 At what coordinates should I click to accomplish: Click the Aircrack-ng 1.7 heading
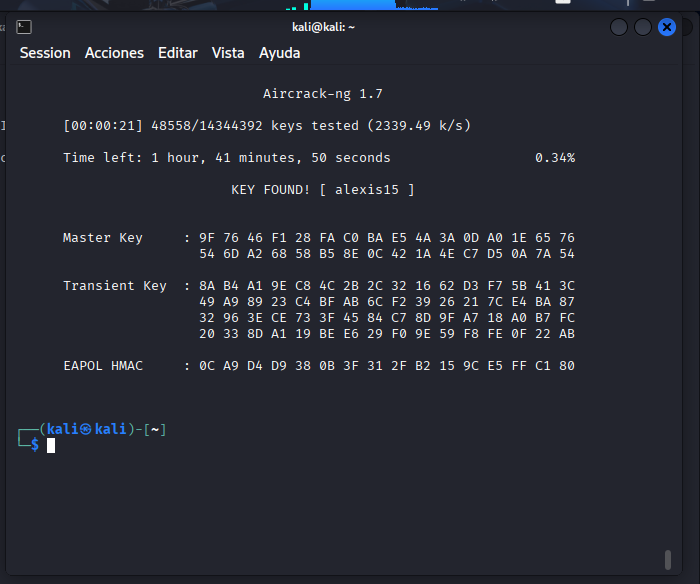[x=323, y=94]
